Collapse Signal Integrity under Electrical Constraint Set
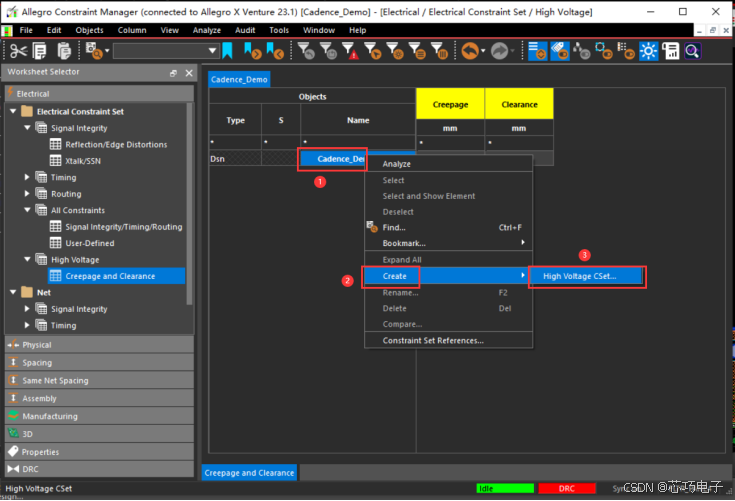This screenshot has height=501, width=735. click(27, 127)
